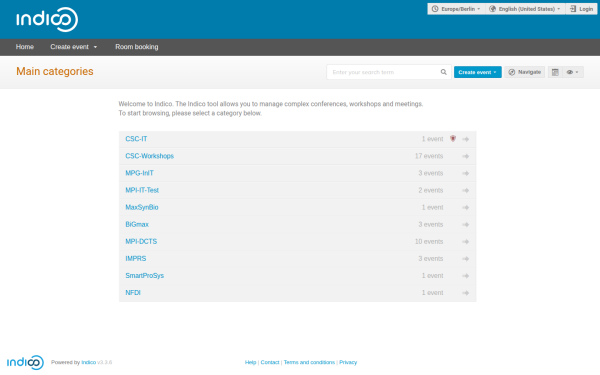The image size is (600, 375).
Task: Click the Help footer link
Action: point(250,362)
